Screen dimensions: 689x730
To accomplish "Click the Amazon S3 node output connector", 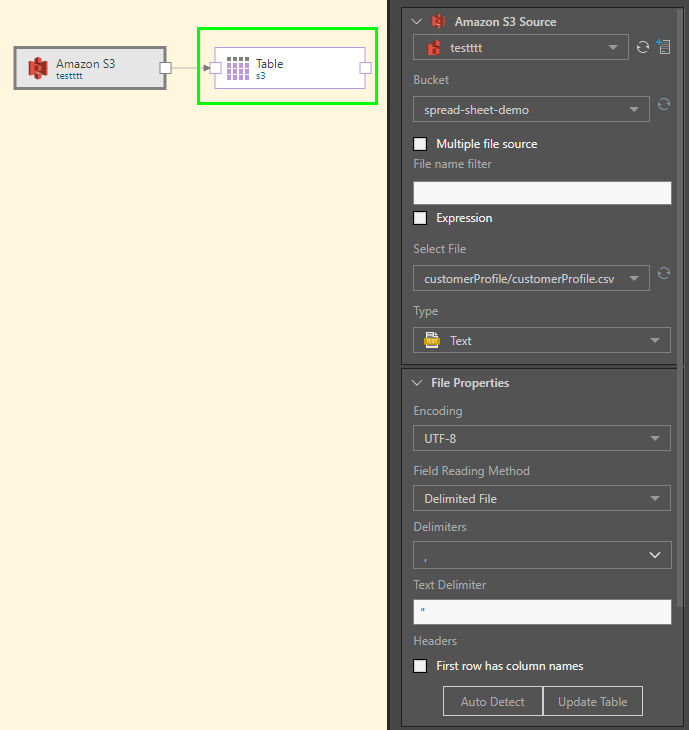I will pyautogui.click(x=165, y=68).
